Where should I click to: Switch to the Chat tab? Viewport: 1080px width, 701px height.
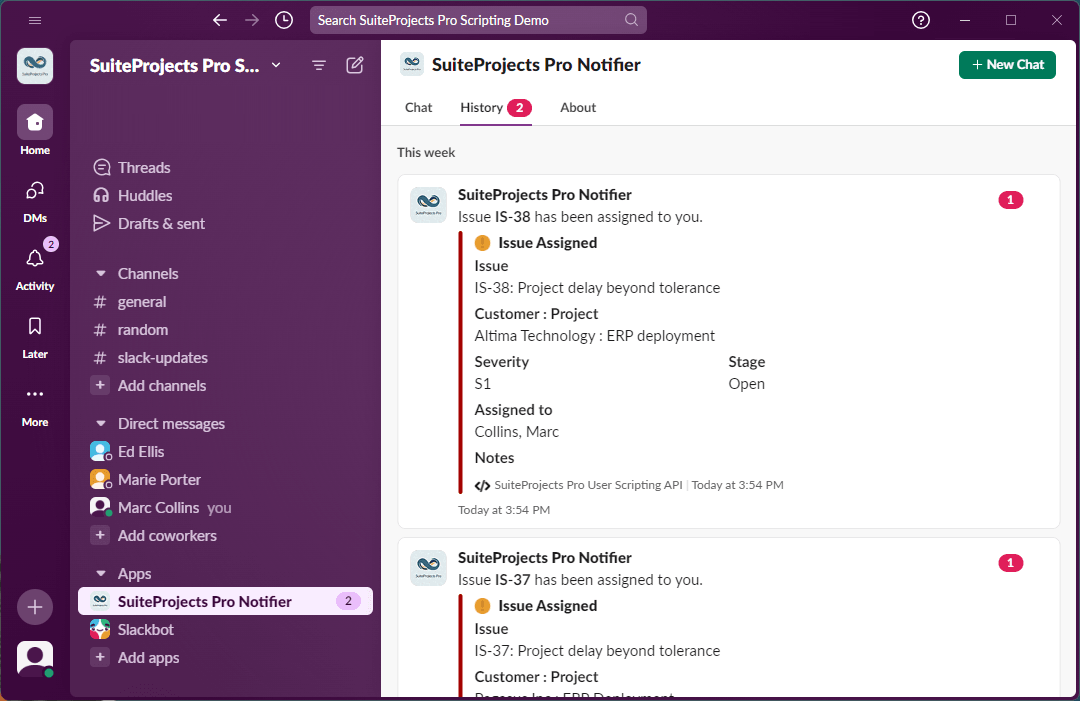click(418, 107)
